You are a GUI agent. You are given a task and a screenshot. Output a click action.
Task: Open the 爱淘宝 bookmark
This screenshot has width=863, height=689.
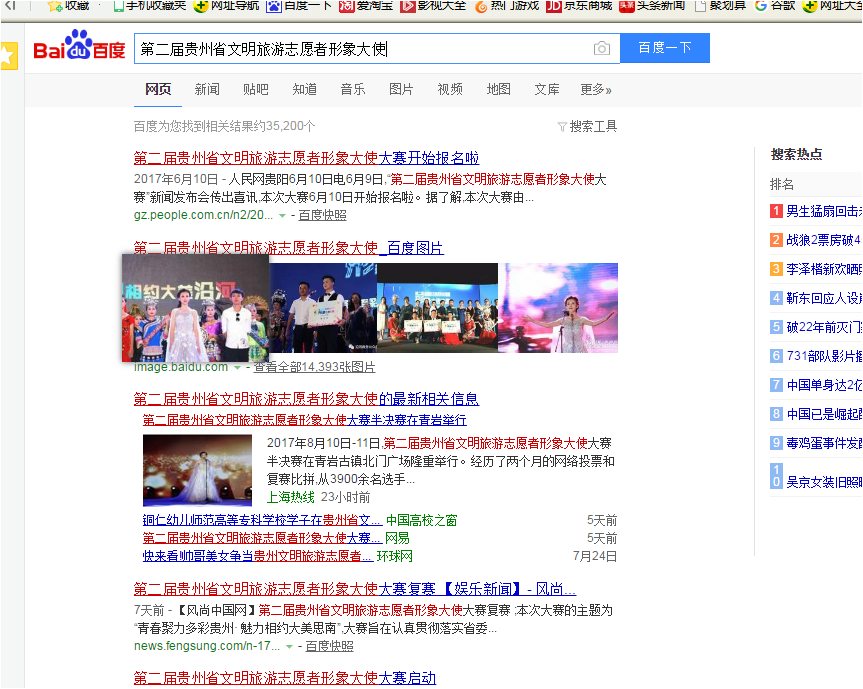tap(366, 6)
